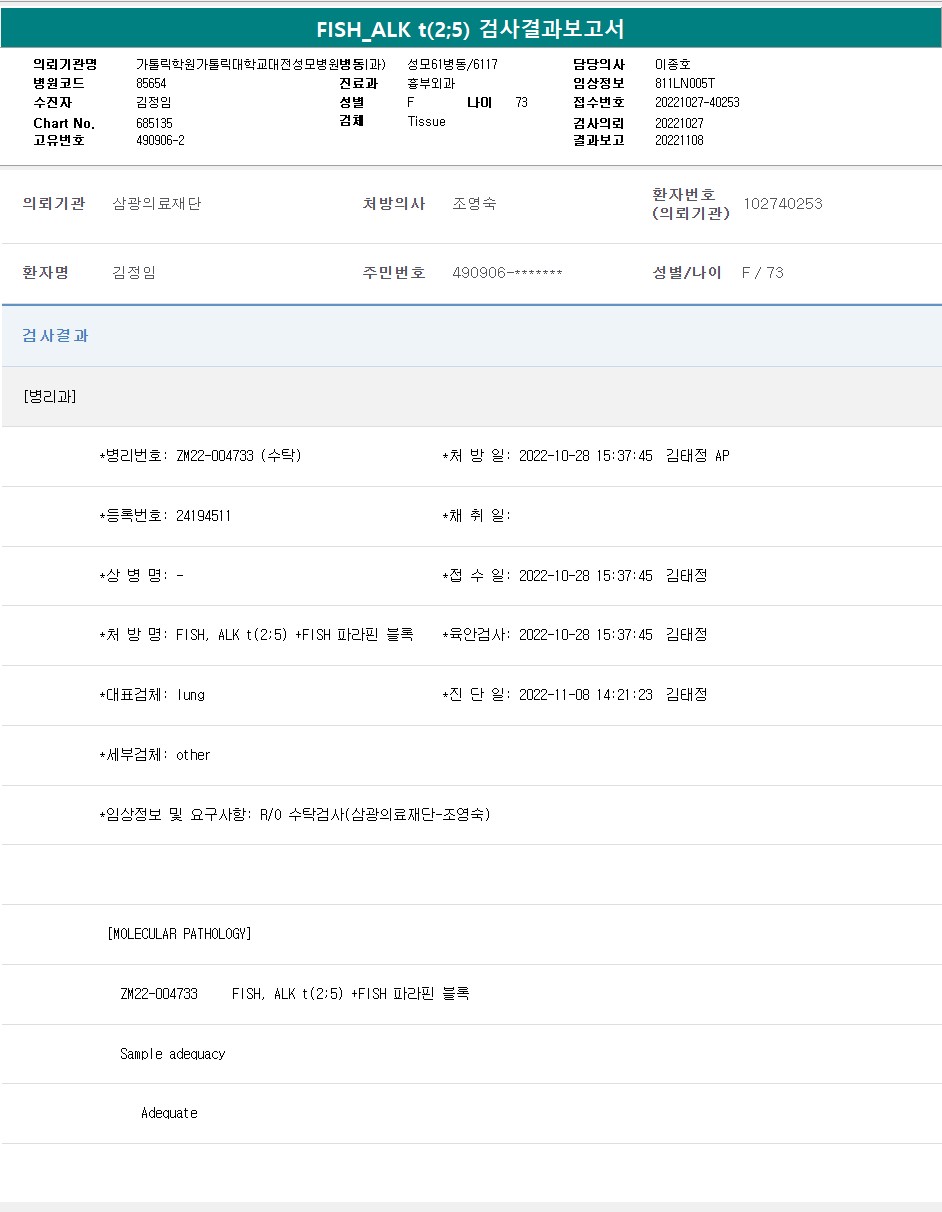The height and width of the screenshot is (1212, 942).
Task: Click the 검사결과 section header
Action: [55, 336]
